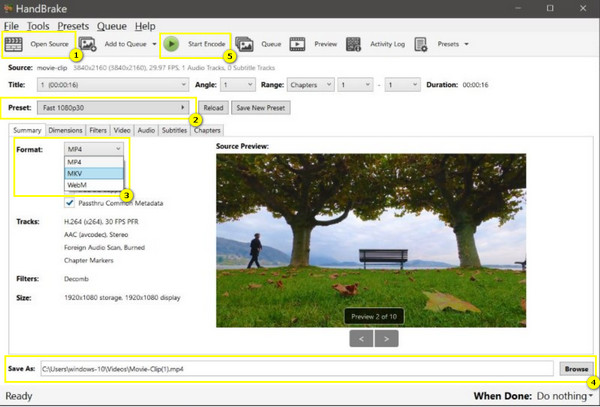The image size is (600, 407).
Task: Click the Decomb filter text
Action: tap(77, 279)
